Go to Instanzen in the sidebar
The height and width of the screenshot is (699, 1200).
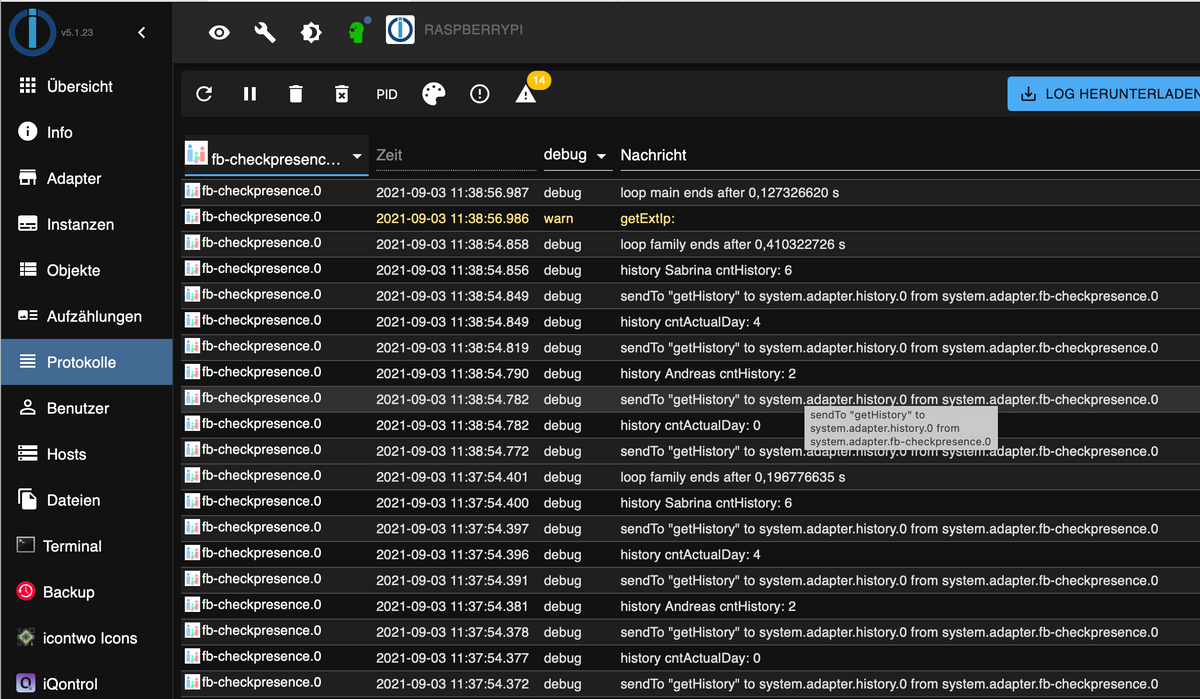pyautogui.click(x=80, y=224)
